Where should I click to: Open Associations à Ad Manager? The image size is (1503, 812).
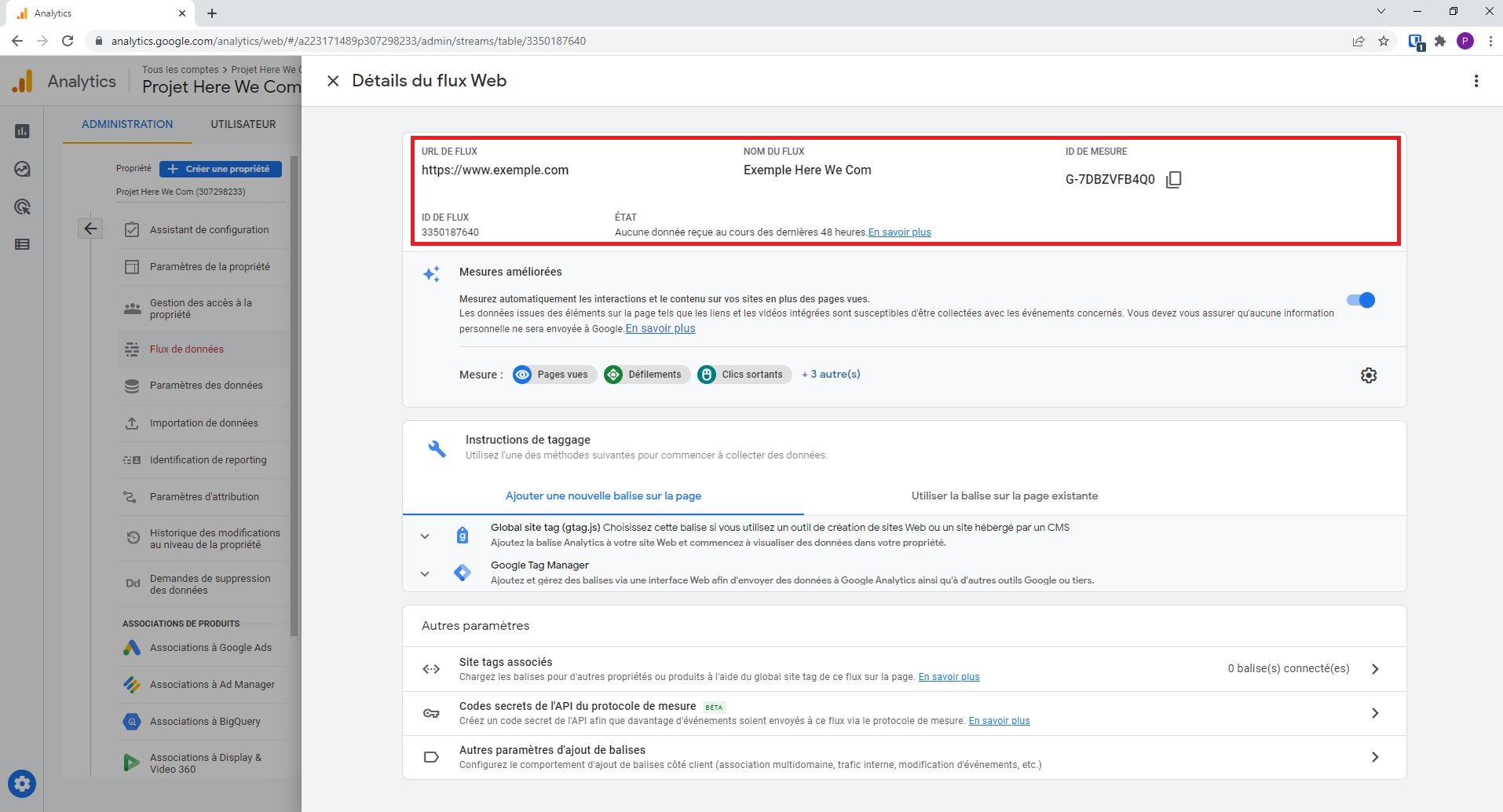(x=202, y=685)
